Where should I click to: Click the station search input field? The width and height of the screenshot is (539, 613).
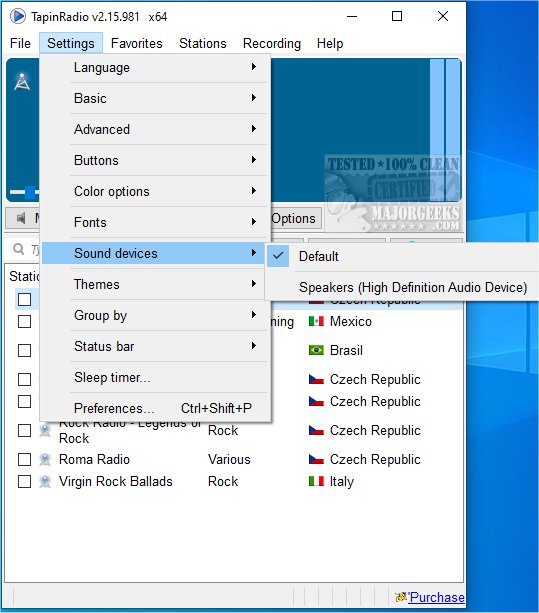coord(23,249)
